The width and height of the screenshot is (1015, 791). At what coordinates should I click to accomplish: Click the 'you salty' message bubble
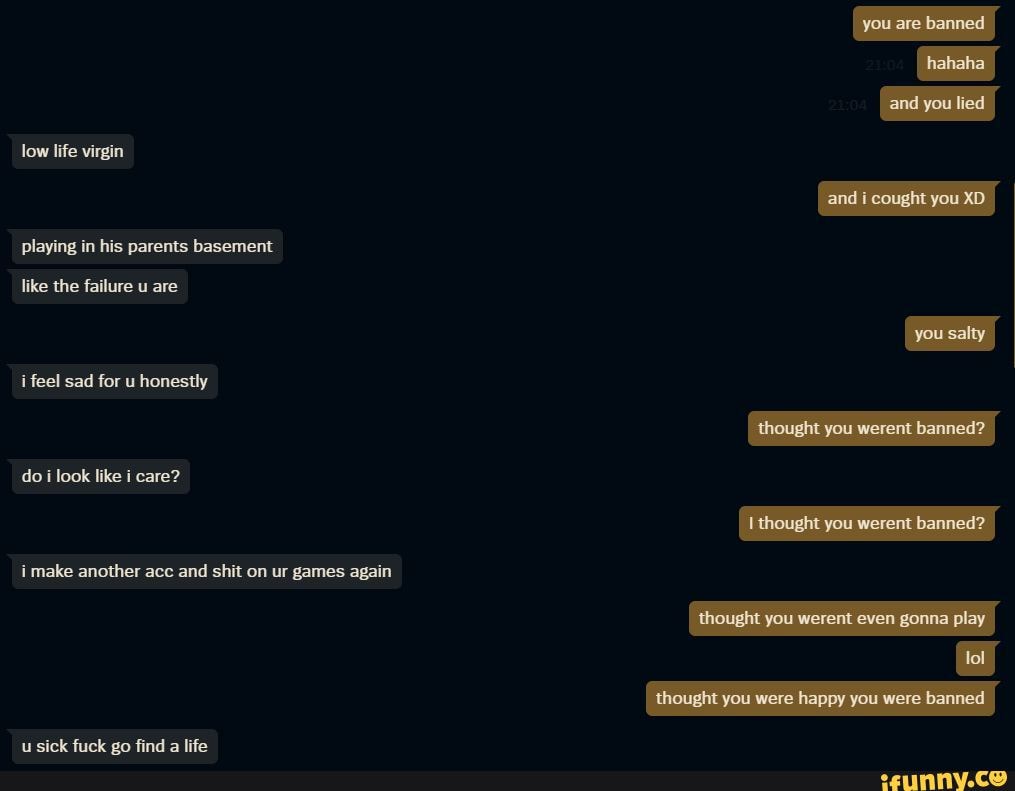tap(950, 333)
